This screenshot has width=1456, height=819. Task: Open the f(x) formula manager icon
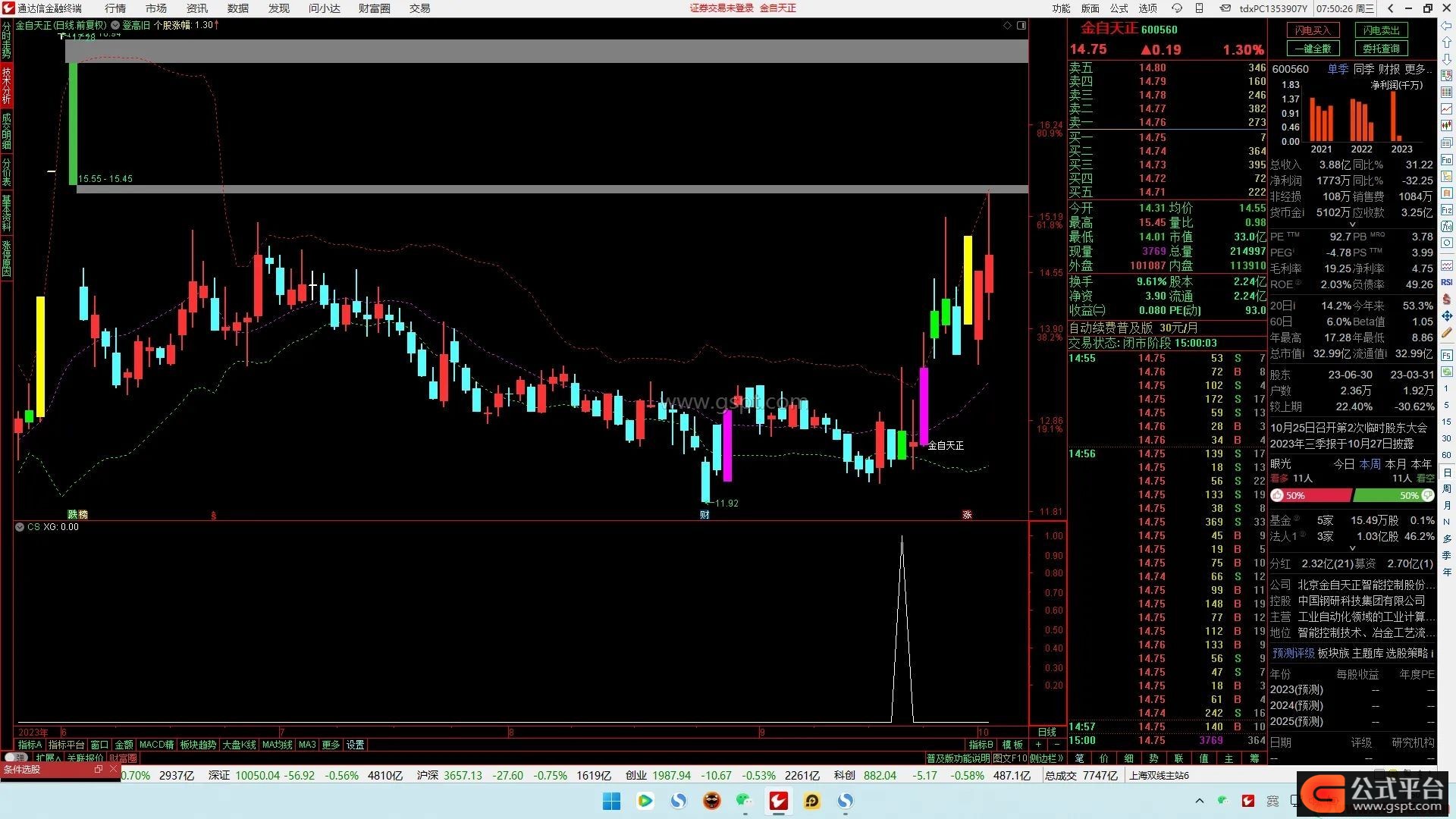(x=1447, y=226)
